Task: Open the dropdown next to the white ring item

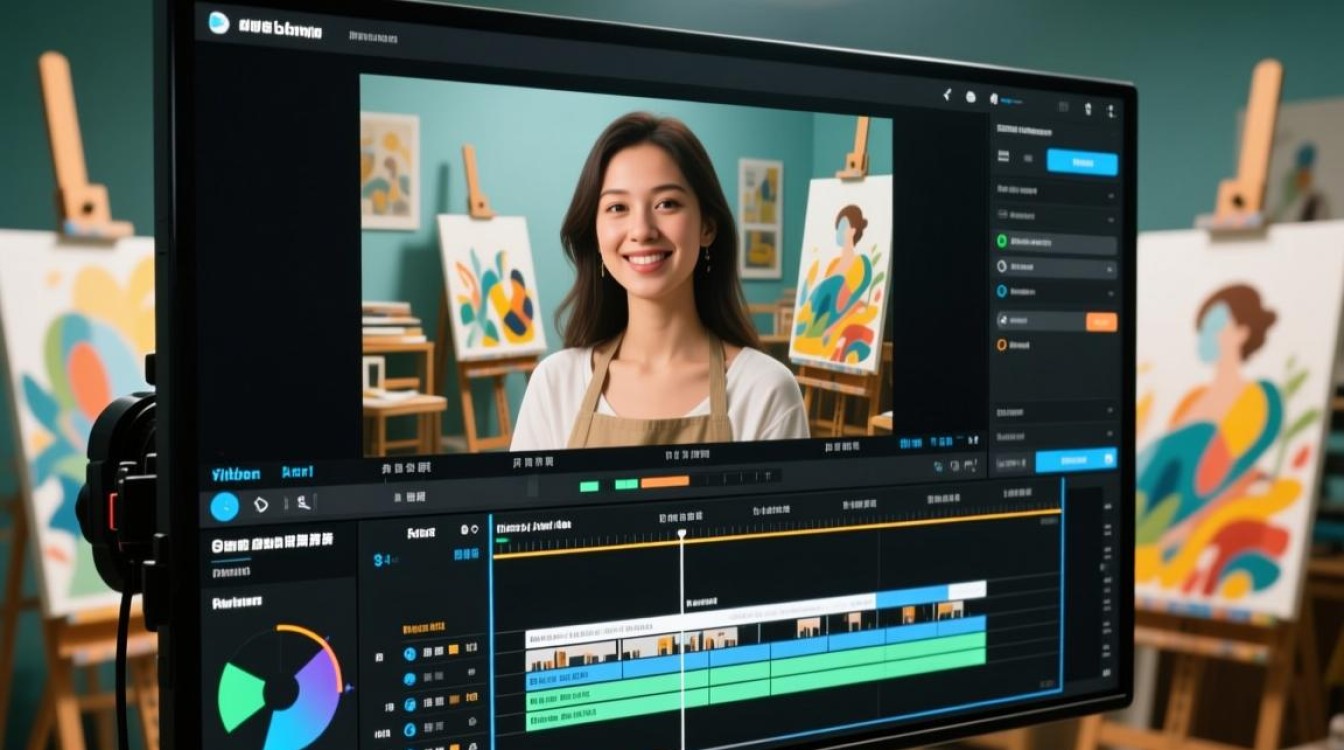Action: (1110, 268)
